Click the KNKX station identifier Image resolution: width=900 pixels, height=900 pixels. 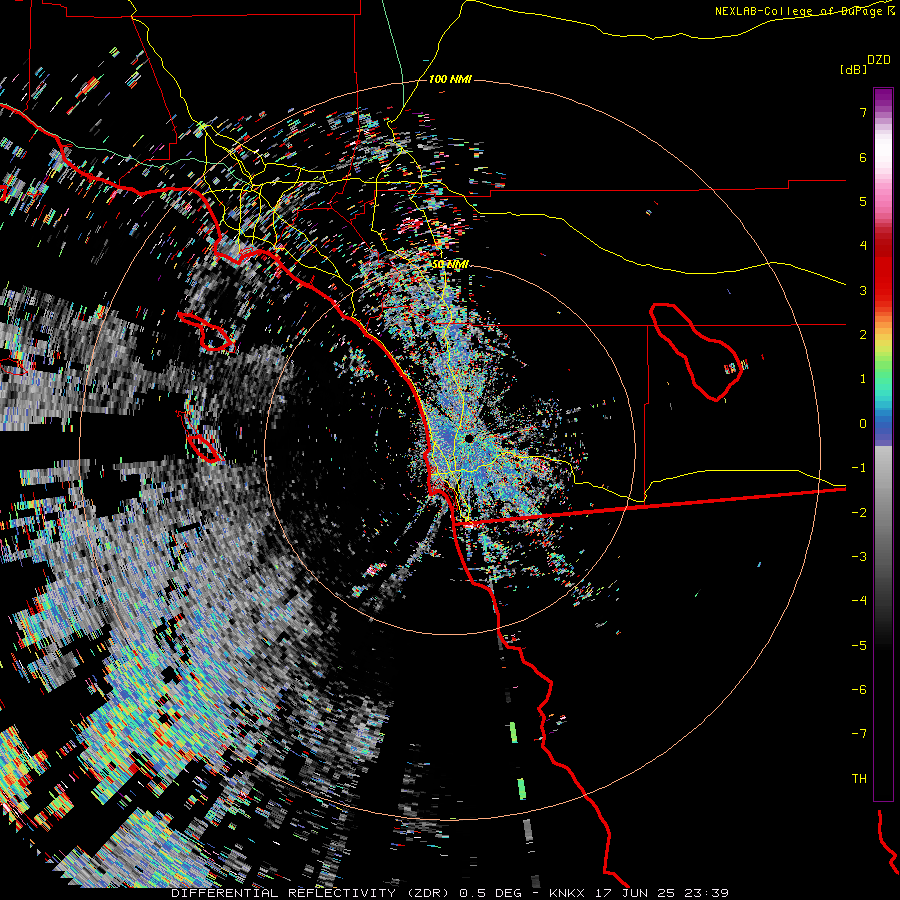(567, 893)
